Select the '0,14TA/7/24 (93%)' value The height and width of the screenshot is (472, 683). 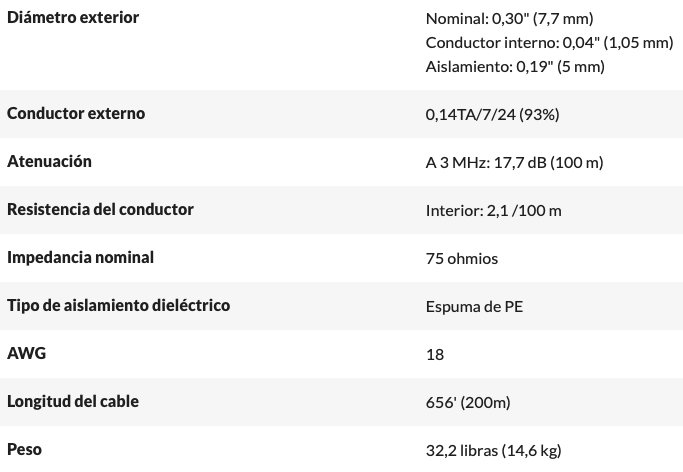coord(492,114)
